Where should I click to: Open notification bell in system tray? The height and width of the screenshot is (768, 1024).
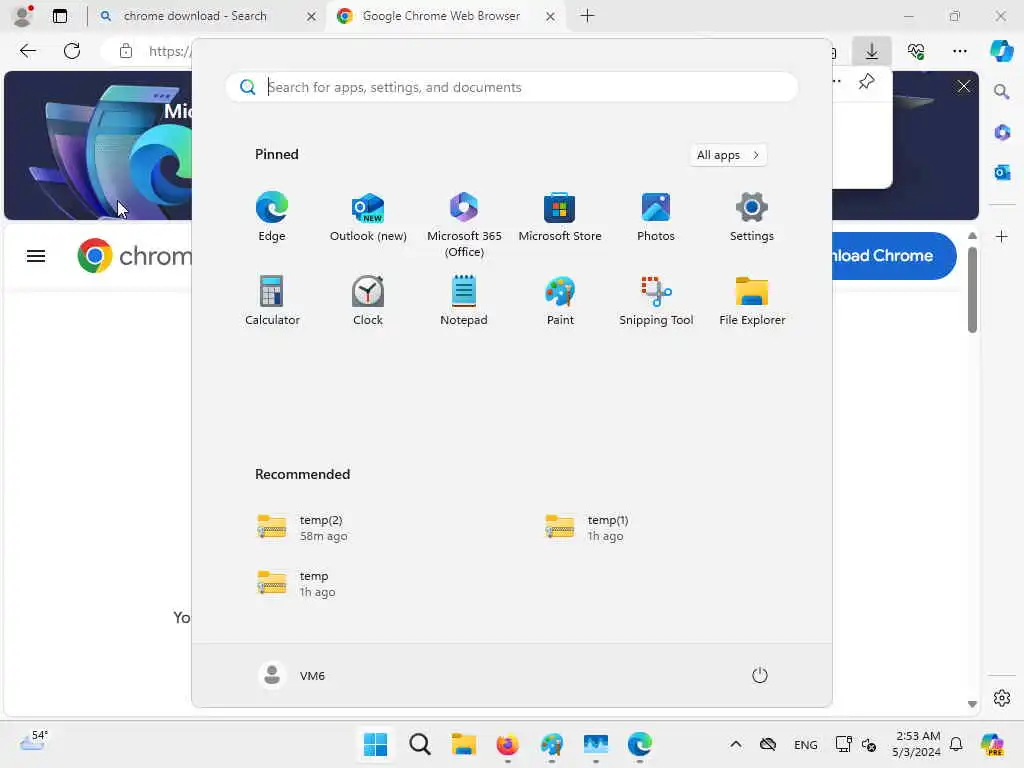click(956, 744)
